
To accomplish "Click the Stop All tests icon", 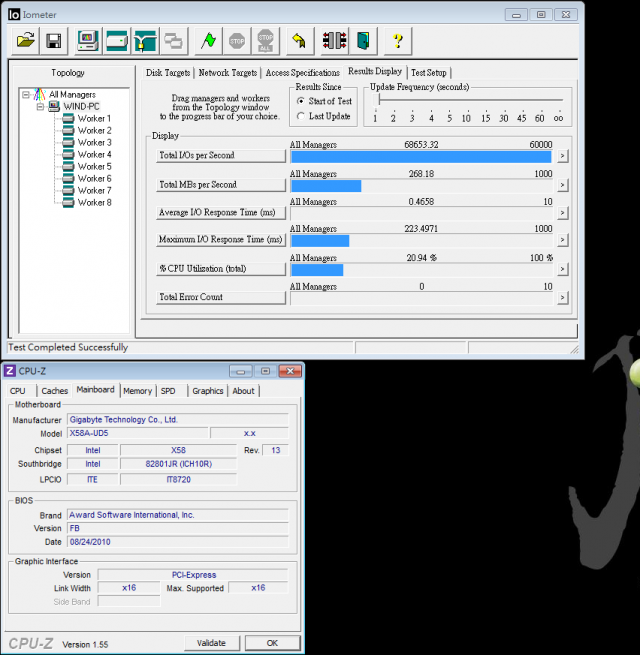I will point(265,41).
